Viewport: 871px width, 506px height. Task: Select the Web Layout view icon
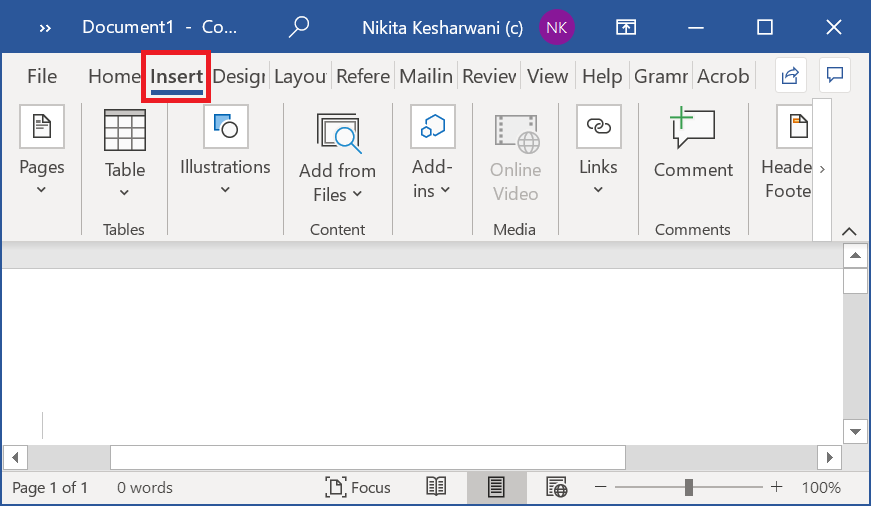point(556,487)
